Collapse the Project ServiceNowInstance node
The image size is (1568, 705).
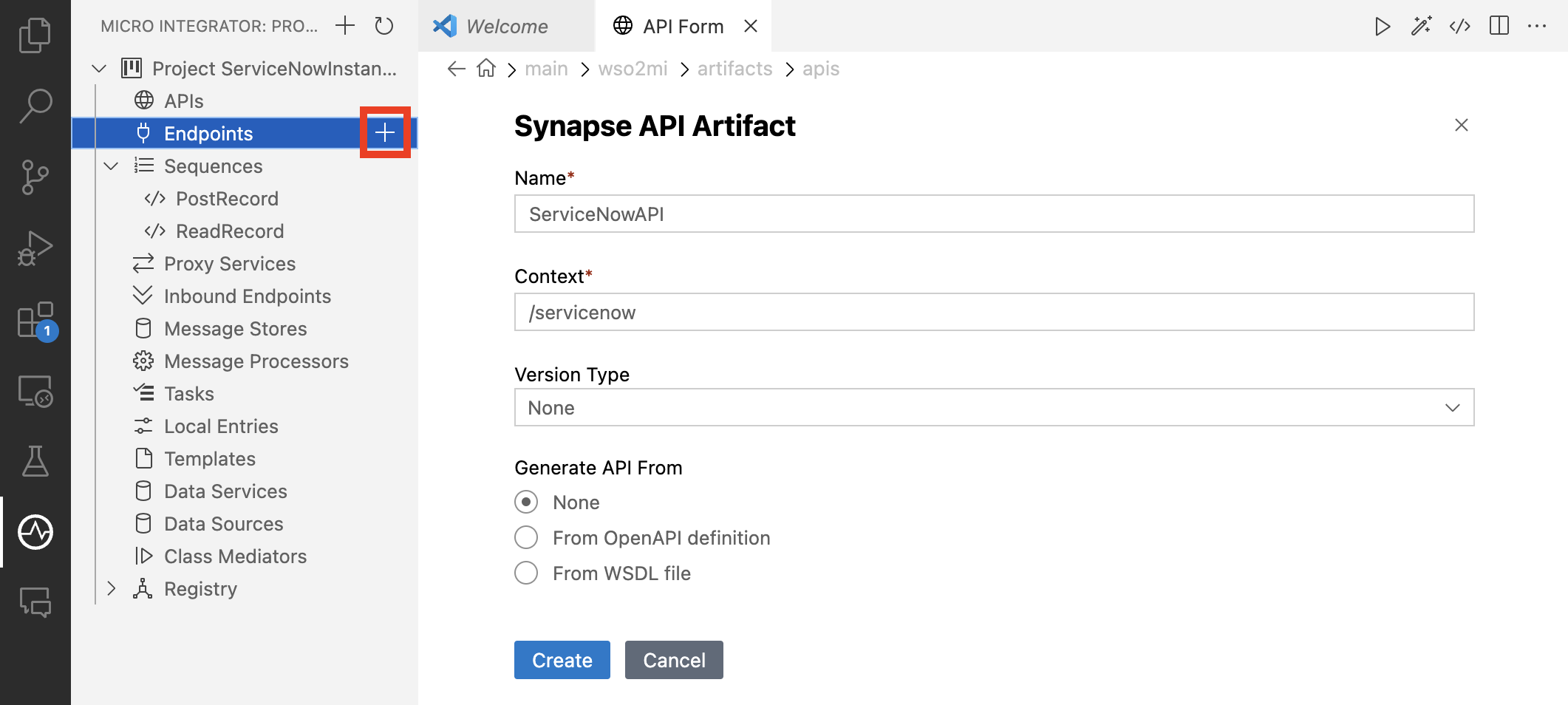[x=99, y=69]
